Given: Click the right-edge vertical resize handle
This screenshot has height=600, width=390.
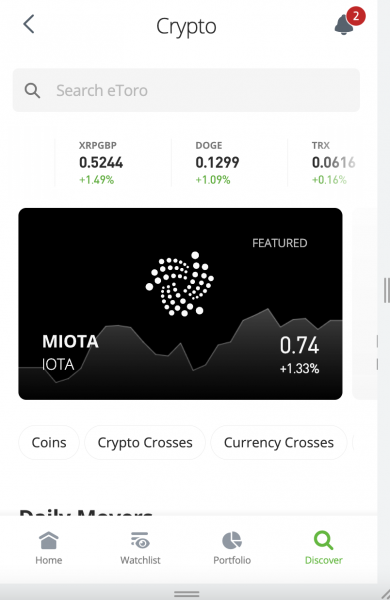Looking at the screenshot, I should coord(387,290).
